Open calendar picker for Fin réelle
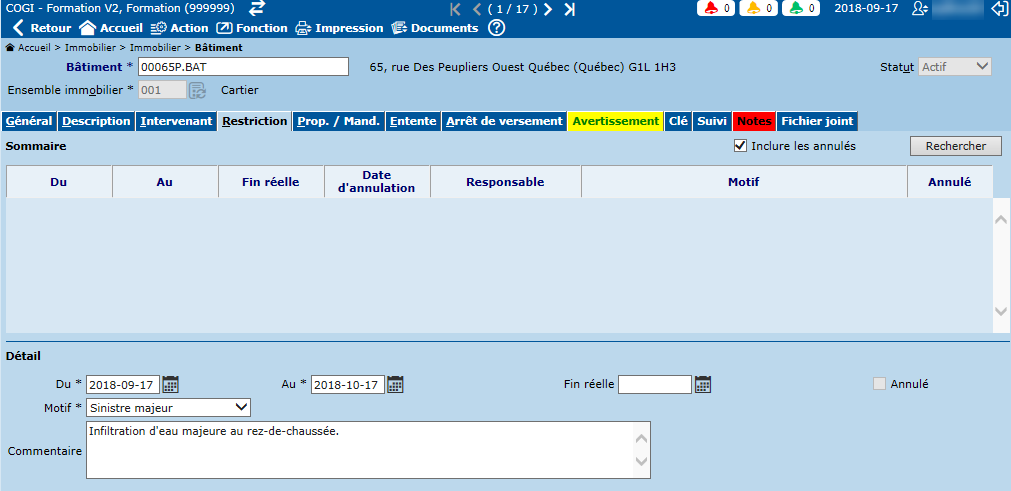Image resolution: width=1011 pixels, height=491 pixels. click(703, 384)
